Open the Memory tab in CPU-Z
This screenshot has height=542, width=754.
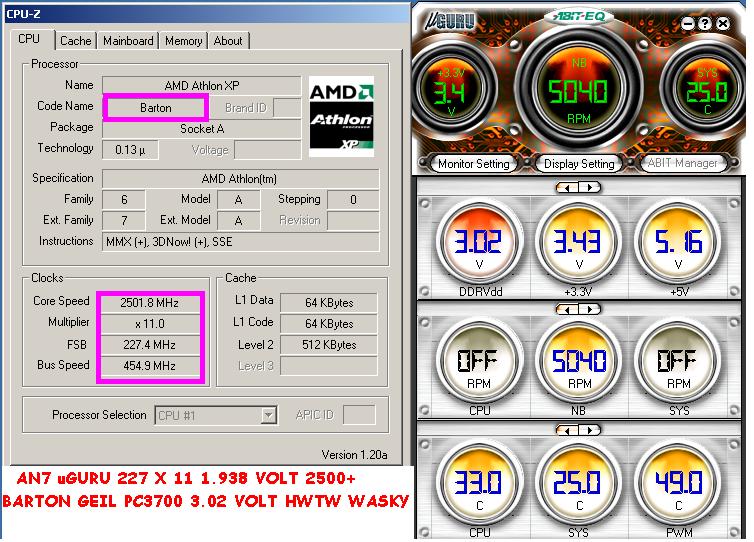[183, 41]
